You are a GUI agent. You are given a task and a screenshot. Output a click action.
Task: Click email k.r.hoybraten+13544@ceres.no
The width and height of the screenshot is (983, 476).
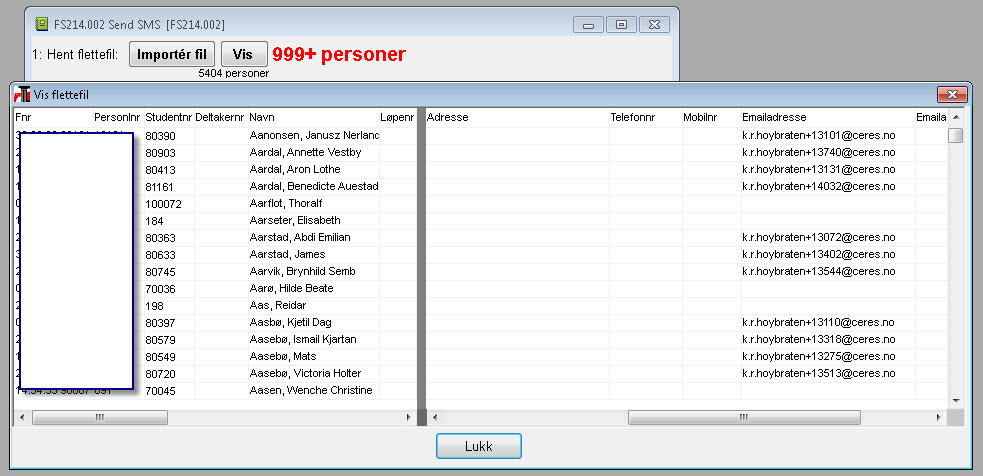(819, 271)
